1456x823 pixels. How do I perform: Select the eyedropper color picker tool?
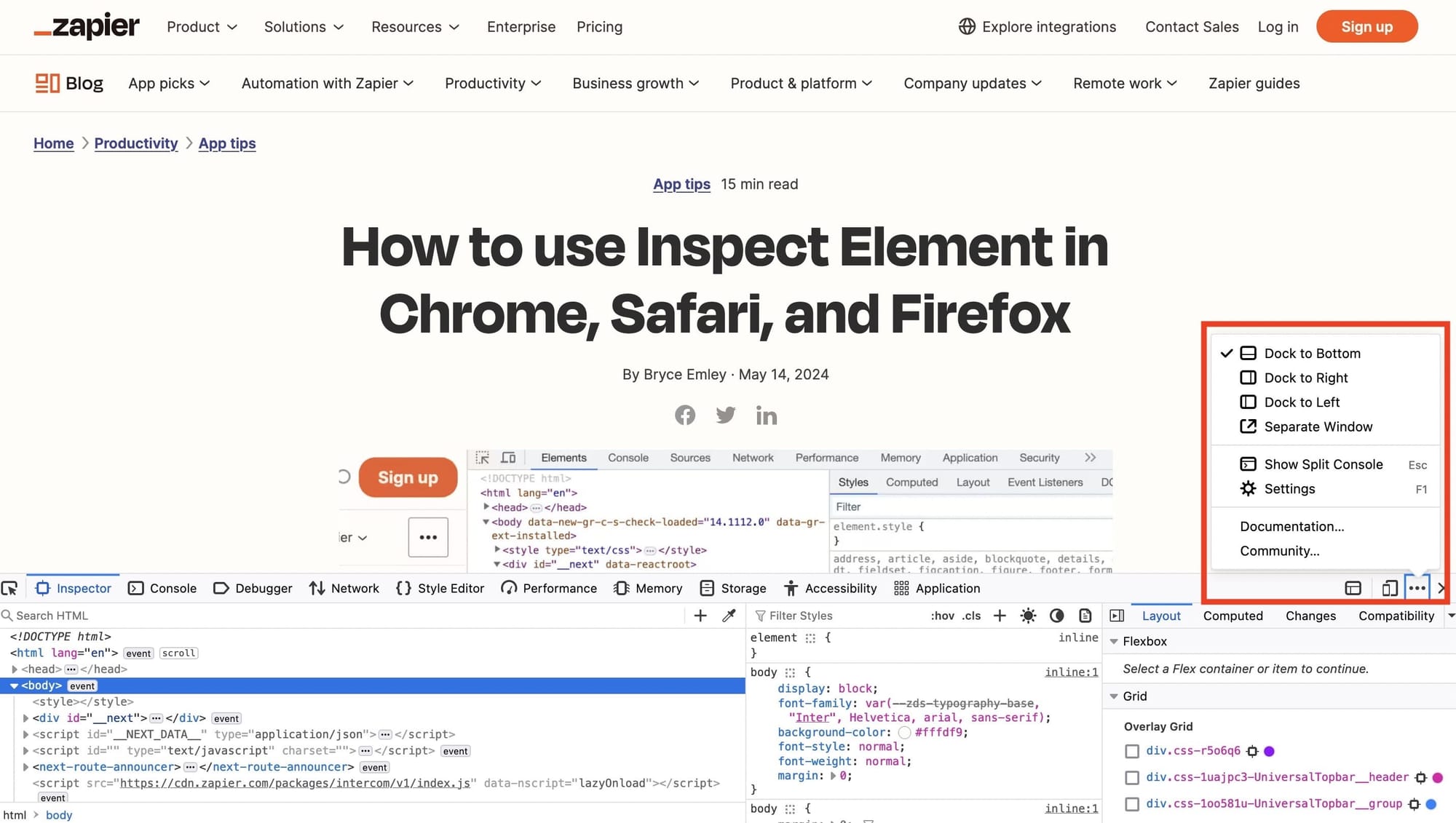tap(729, 615)
